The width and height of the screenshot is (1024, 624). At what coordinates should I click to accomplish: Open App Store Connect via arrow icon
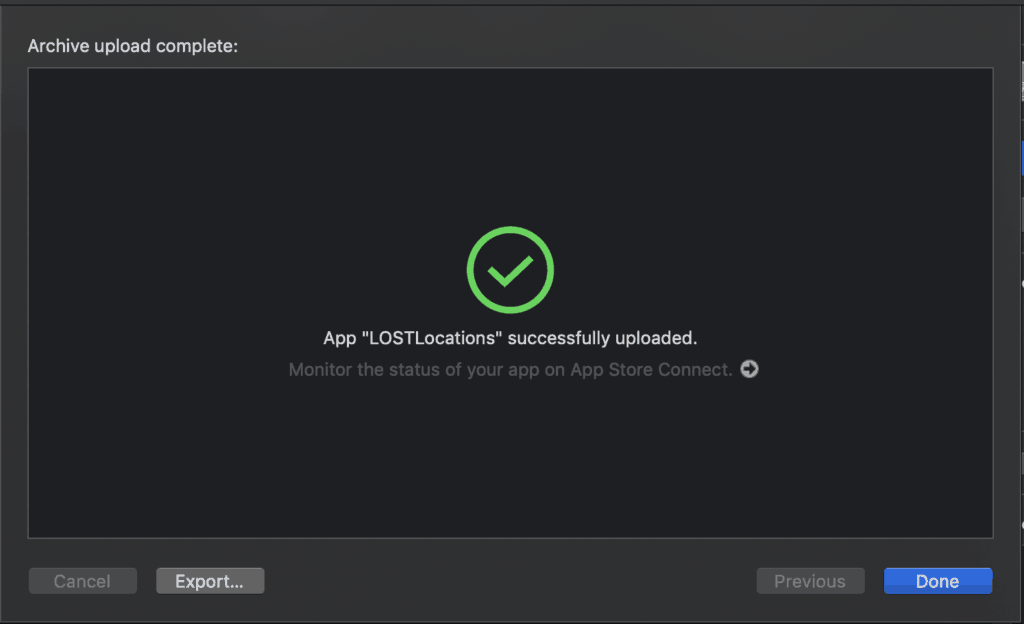[749, 369]
